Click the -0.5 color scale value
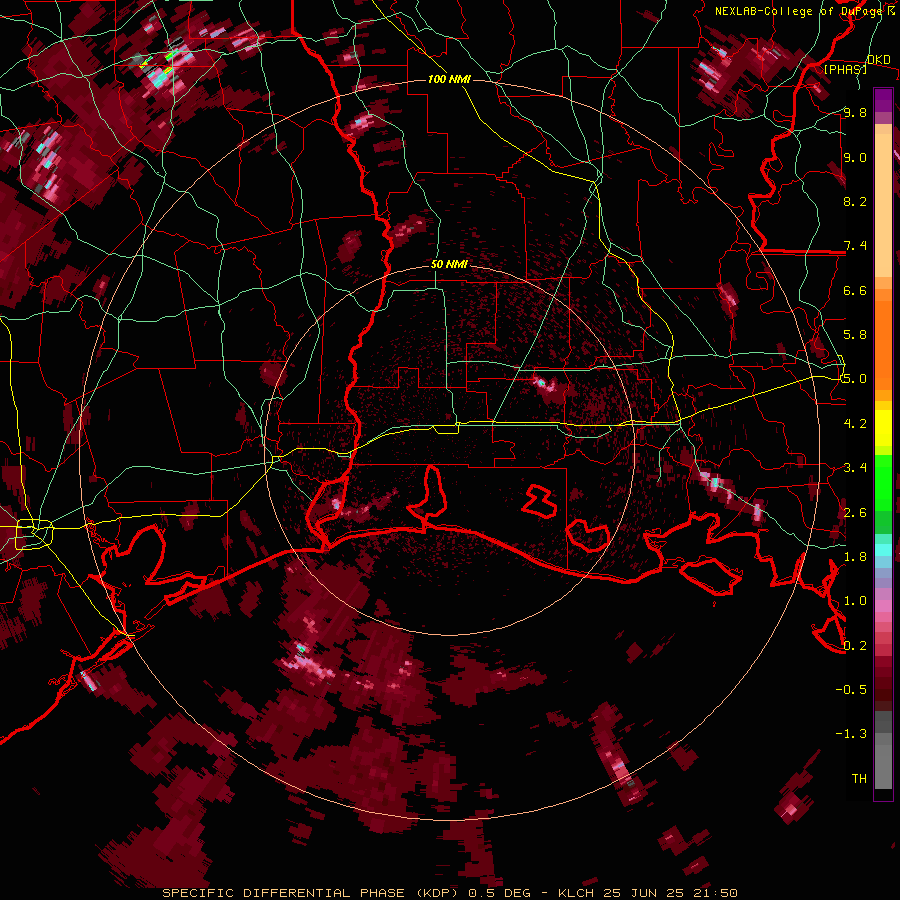Image resolution: width=900 pixels, height=900 pixels. click(851, 689)
